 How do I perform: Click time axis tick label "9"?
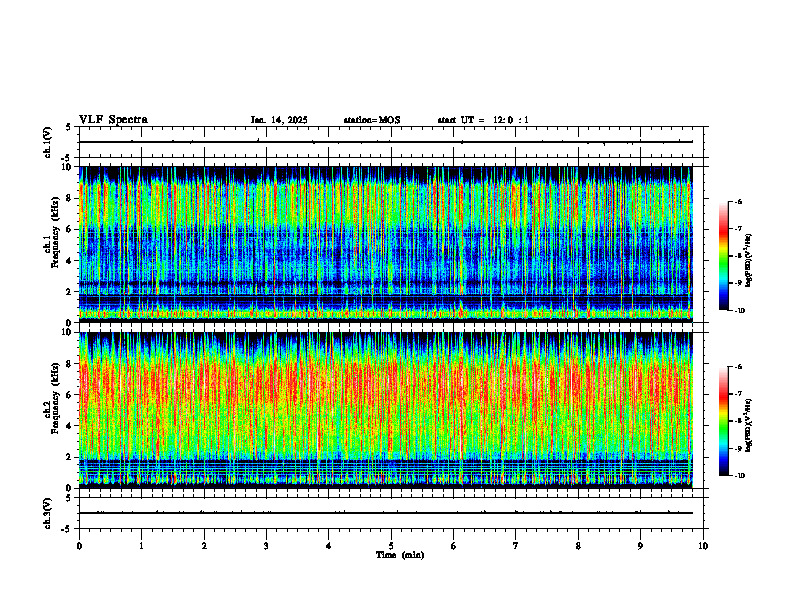point(640,546)
